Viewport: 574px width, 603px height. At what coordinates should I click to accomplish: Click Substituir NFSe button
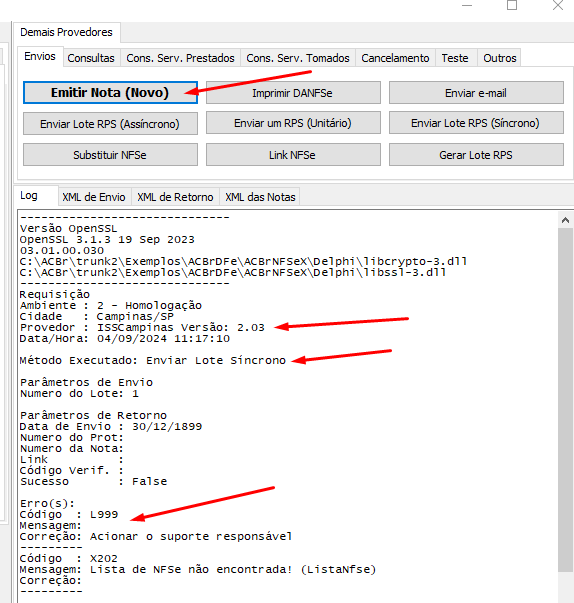[x=110, y=155]
